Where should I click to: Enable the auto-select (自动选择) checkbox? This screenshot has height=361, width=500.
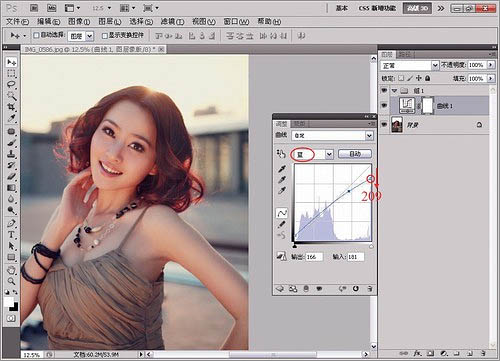[36, 35]
